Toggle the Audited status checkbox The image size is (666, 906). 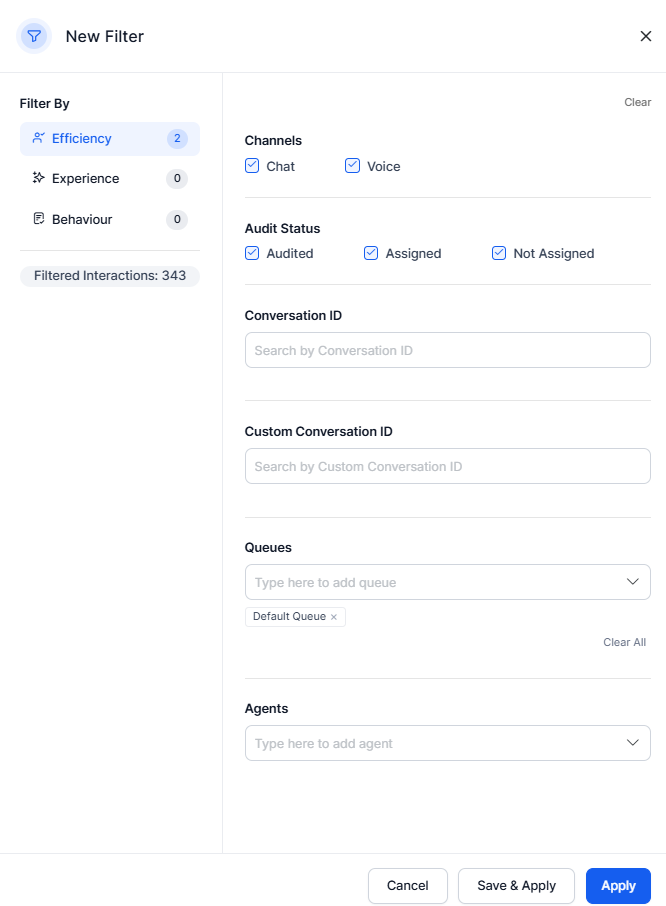(x=252, y=253)
